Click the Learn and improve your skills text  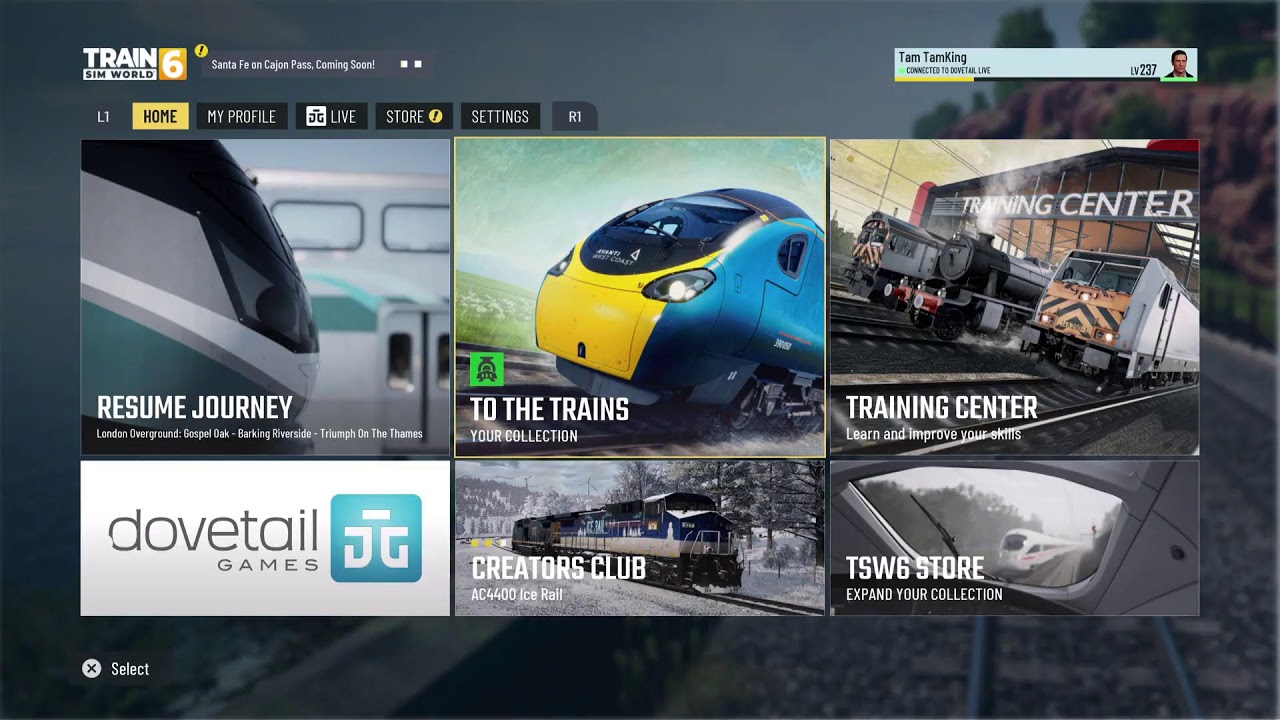(933, 434)
